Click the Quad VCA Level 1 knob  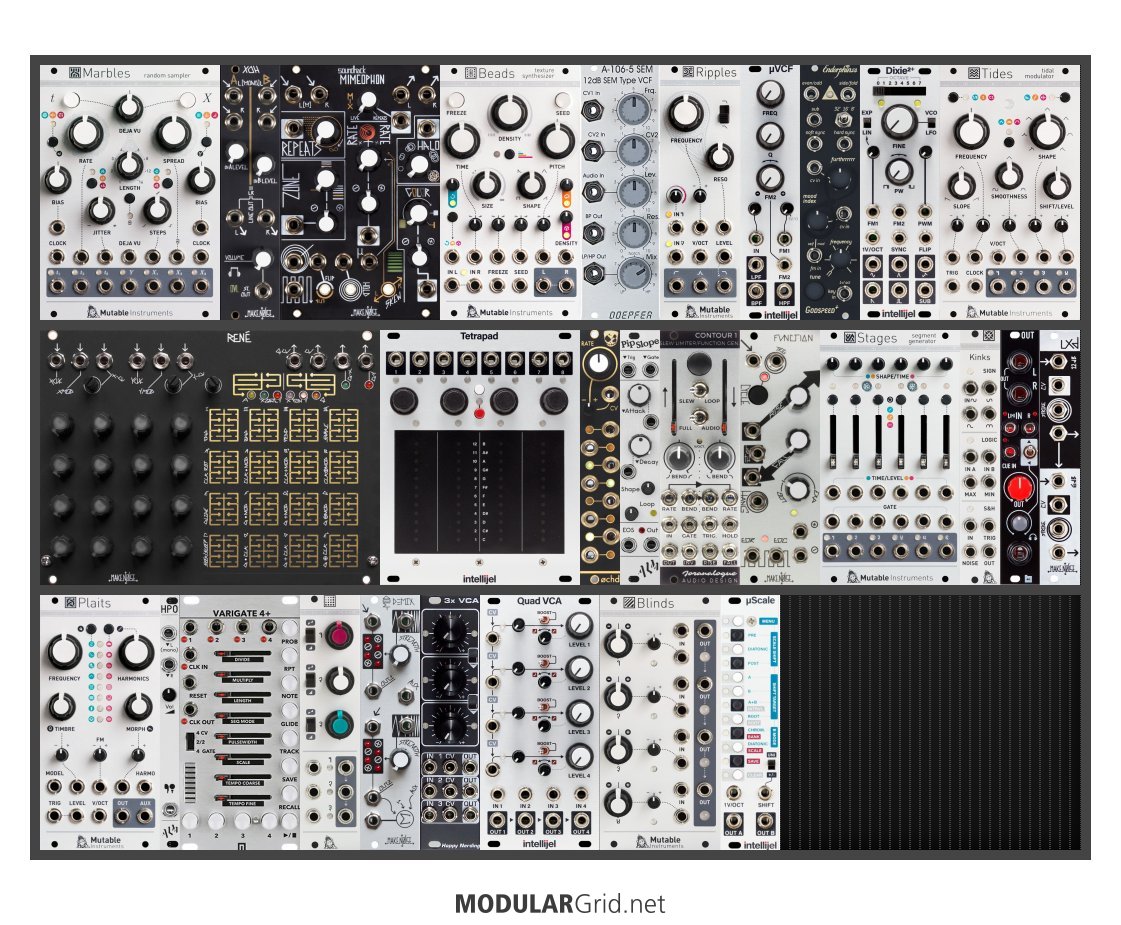click(x=577, y=627)
